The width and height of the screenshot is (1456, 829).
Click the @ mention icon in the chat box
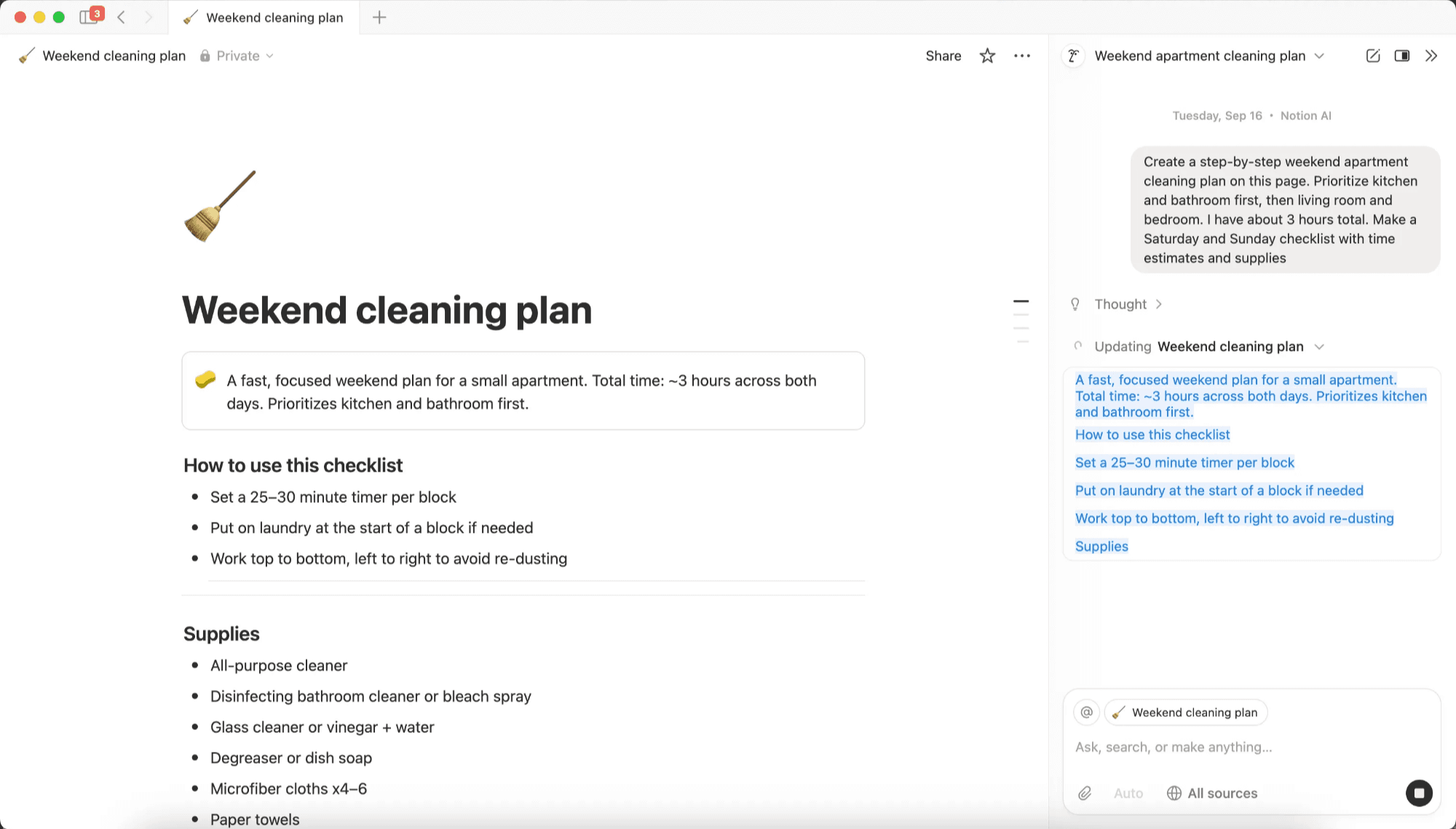[1086, 713]
